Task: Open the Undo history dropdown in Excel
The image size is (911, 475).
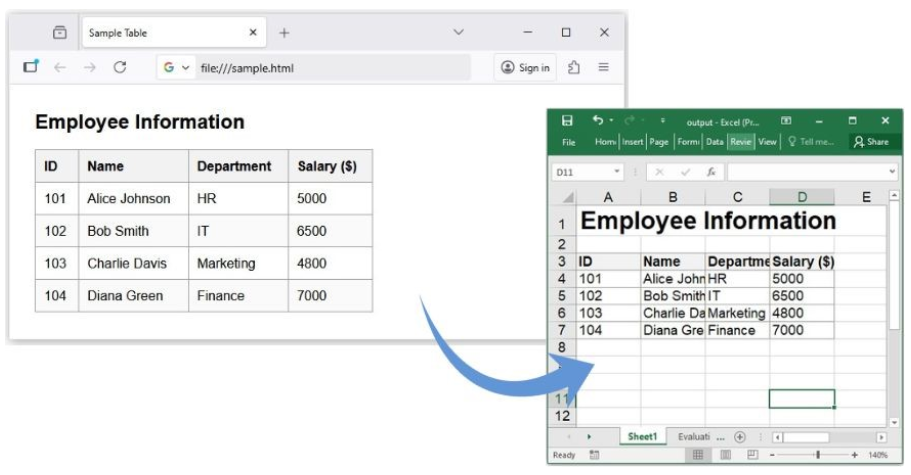Action: [x=611, y=121]
